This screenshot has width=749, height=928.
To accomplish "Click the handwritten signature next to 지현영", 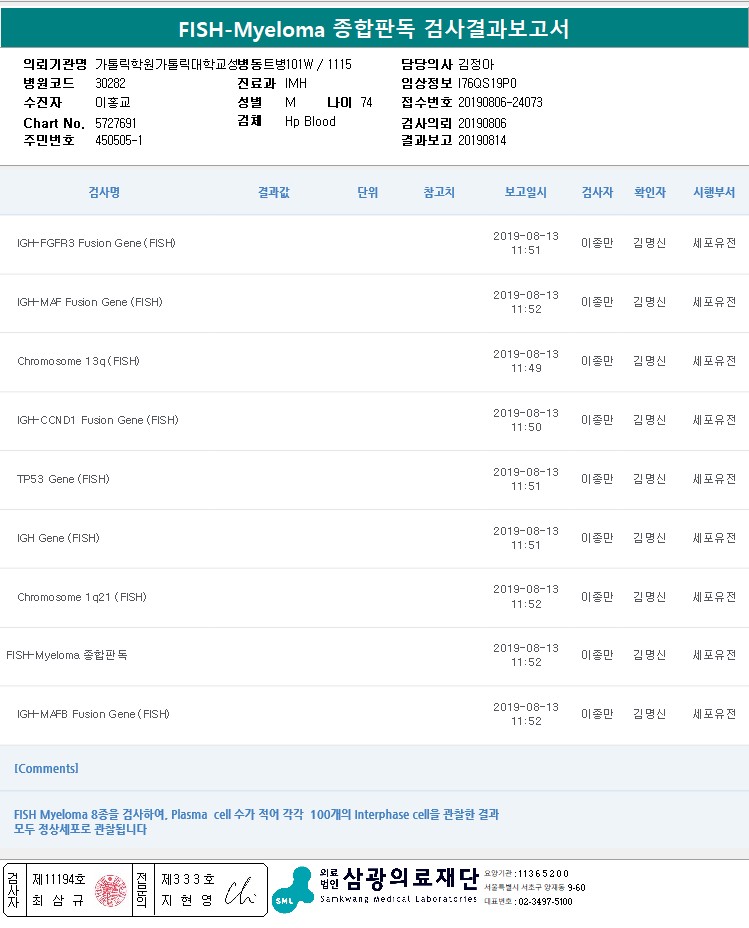I will 240,889.
